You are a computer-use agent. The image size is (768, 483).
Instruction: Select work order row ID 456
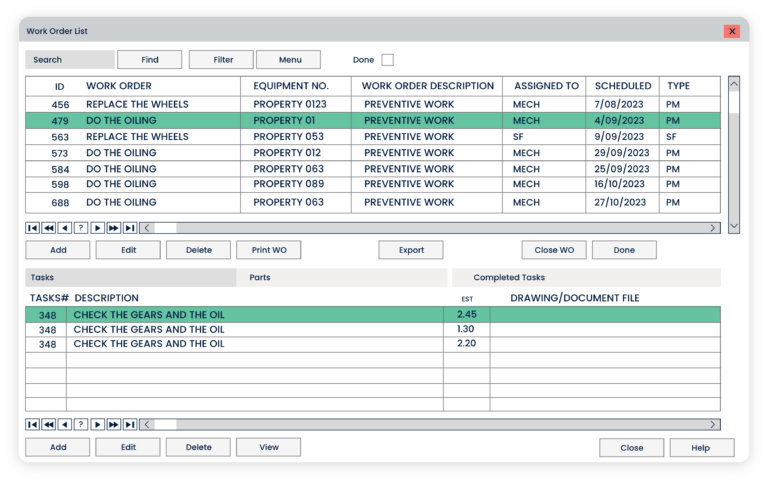pyautogui.click(x=373, y=104)
